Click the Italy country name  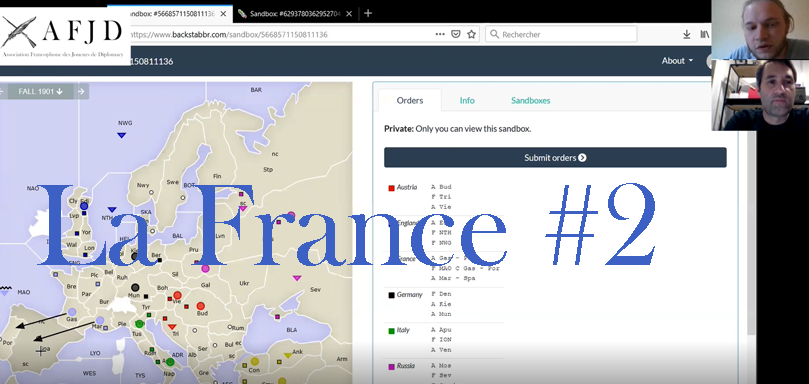pyautogui.click(x=403, y=330)
